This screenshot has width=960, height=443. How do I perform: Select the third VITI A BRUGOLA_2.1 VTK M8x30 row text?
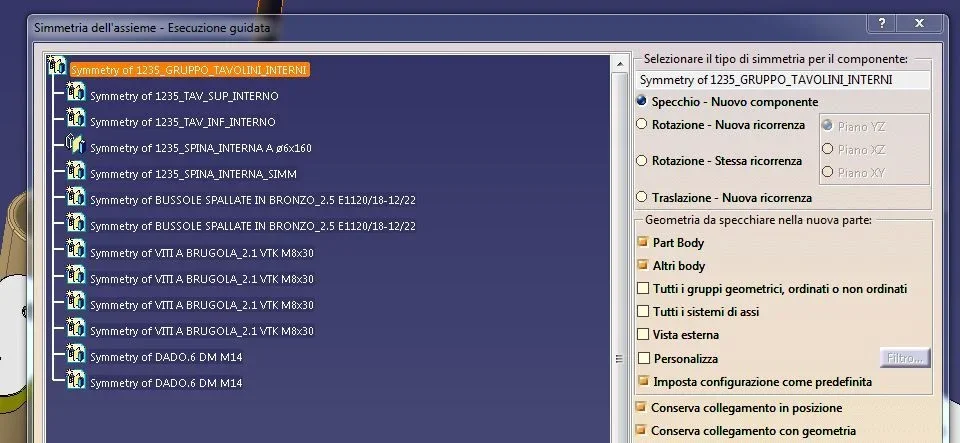coord(201,305)
